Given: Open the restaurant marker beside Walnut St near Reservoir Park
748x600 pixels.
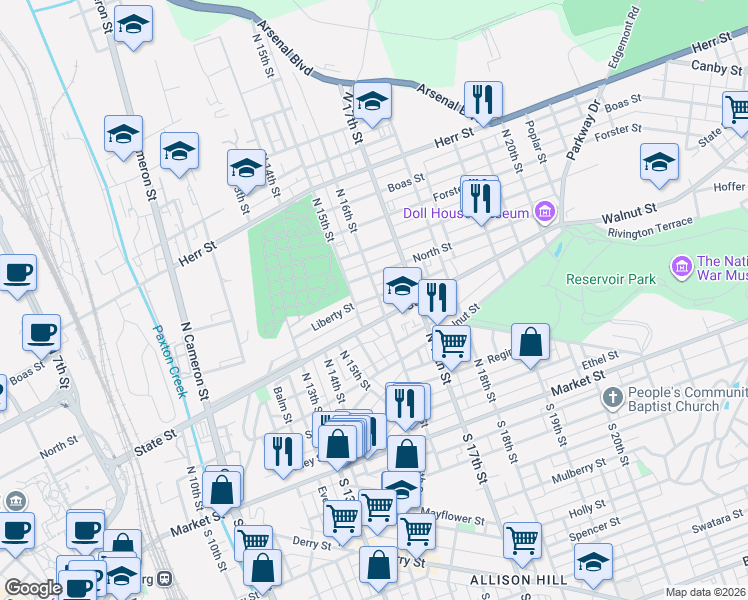Looking at the screenshot, I should coord(437,299).
